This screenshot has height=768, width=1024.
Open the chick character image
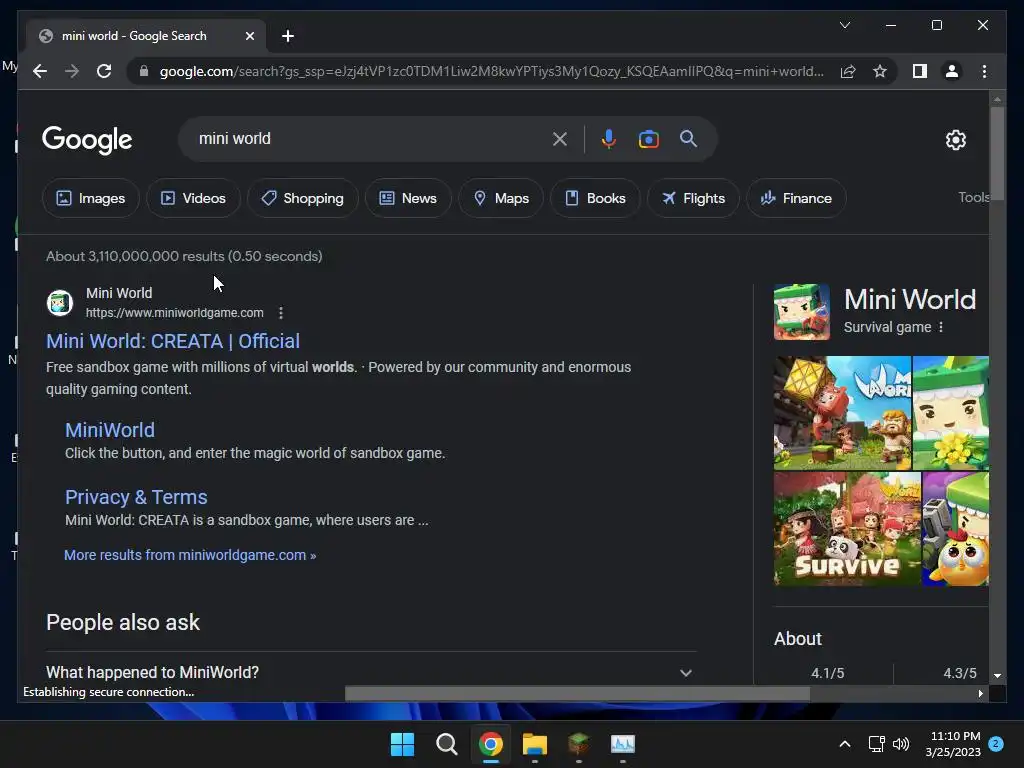pyautogui.click(x=955, y=529)
